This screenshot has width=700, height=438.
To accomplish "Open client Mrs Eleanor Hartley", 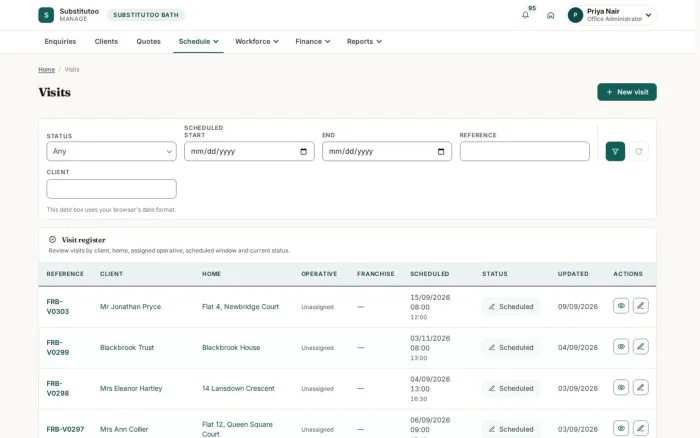I will (131, 388).
